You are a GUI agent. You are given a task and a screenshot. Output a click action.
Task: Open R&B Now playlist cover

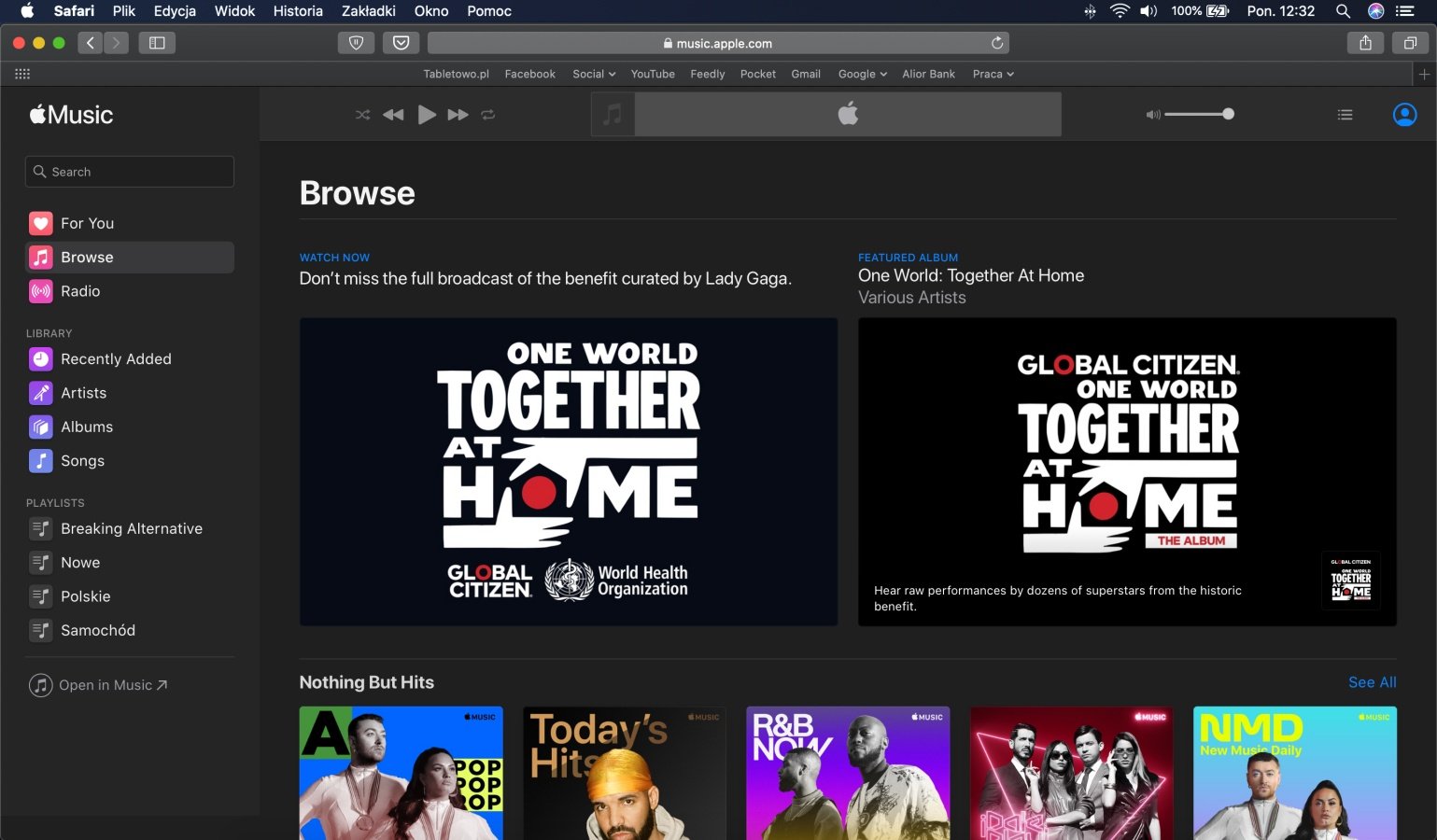[x=848, y=773]
